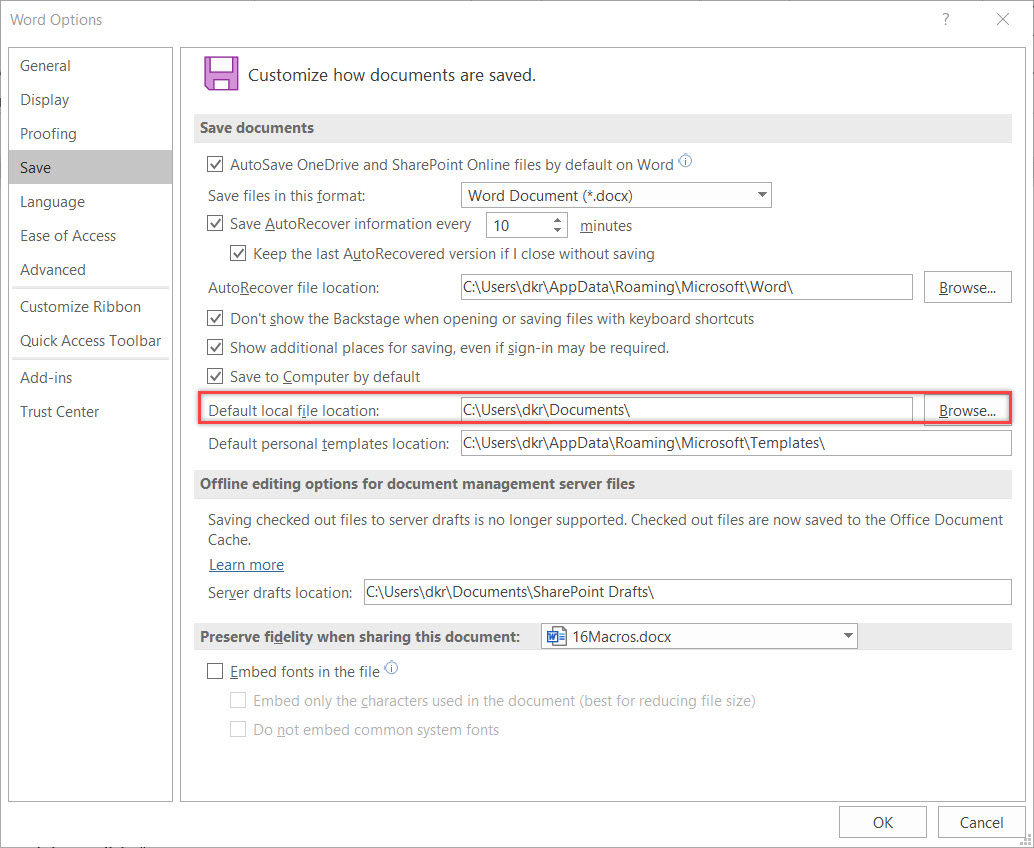Click the Preserve fidelity when sharing heading
1034x848 pixels.
(x=360, y=637)
